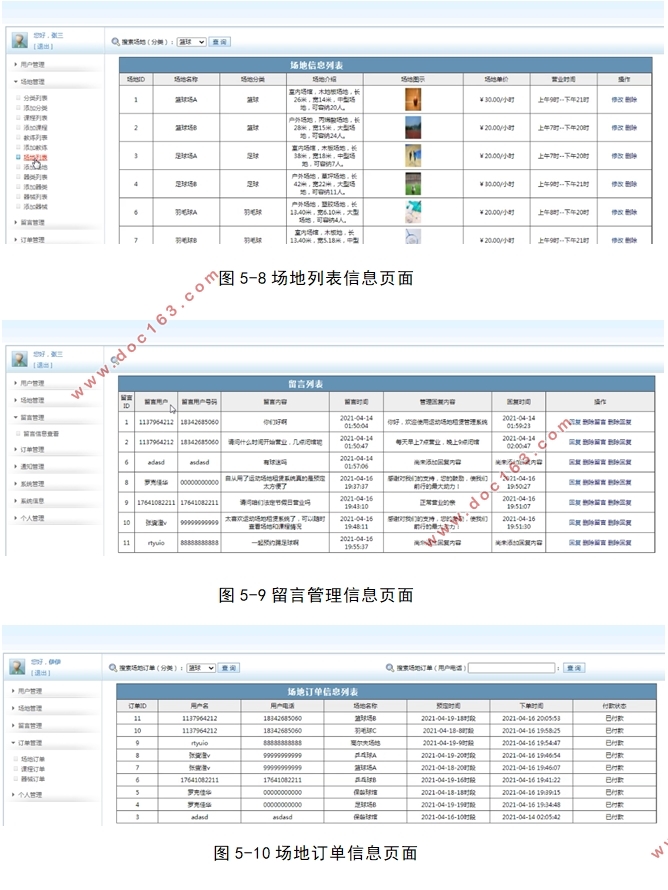Click 回复 link in message ID 2 row
The image size is (668, 890).
point(575,442)
